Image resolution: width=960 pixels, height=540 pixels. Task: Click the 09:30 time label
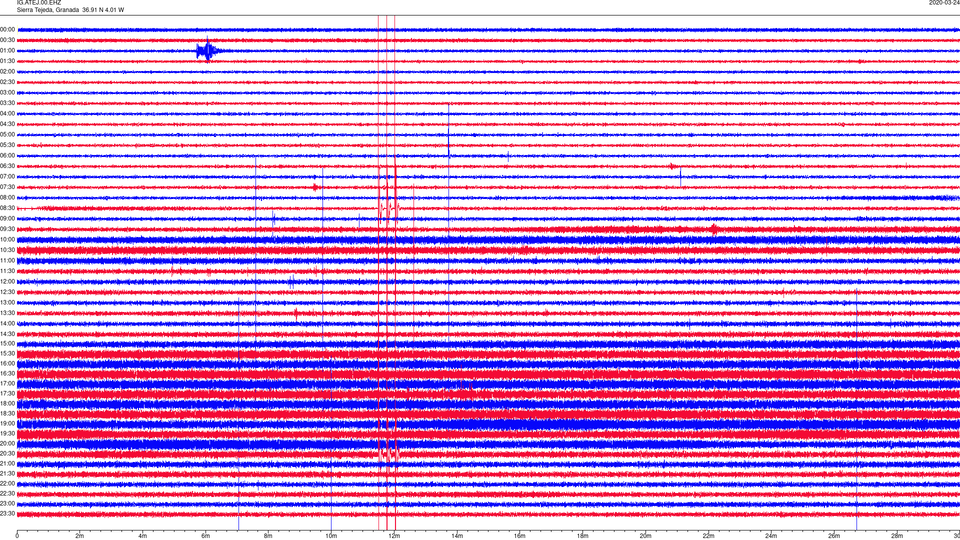click(x=8, y=229)
